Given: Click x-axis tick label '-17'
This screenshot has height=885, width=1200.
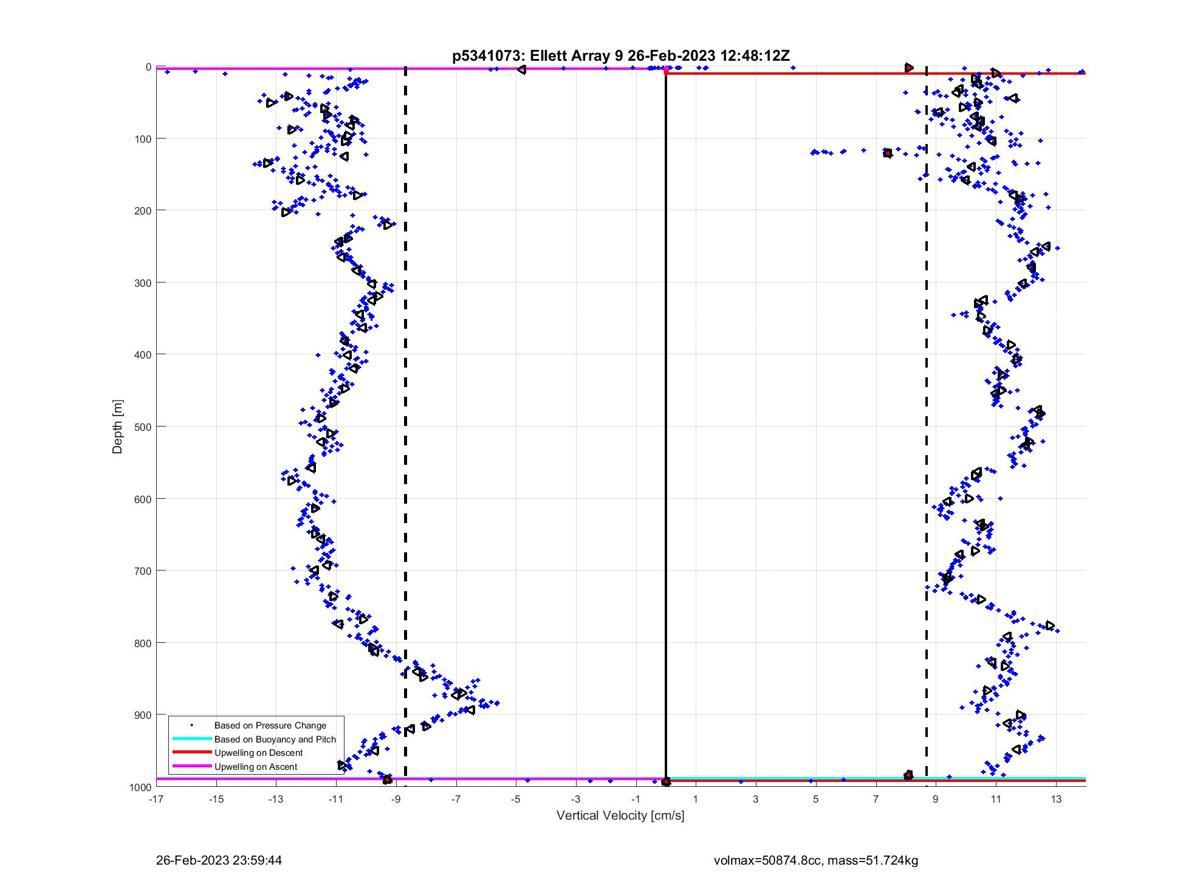Looking at the screenshot, I should [x=156, y=799].
